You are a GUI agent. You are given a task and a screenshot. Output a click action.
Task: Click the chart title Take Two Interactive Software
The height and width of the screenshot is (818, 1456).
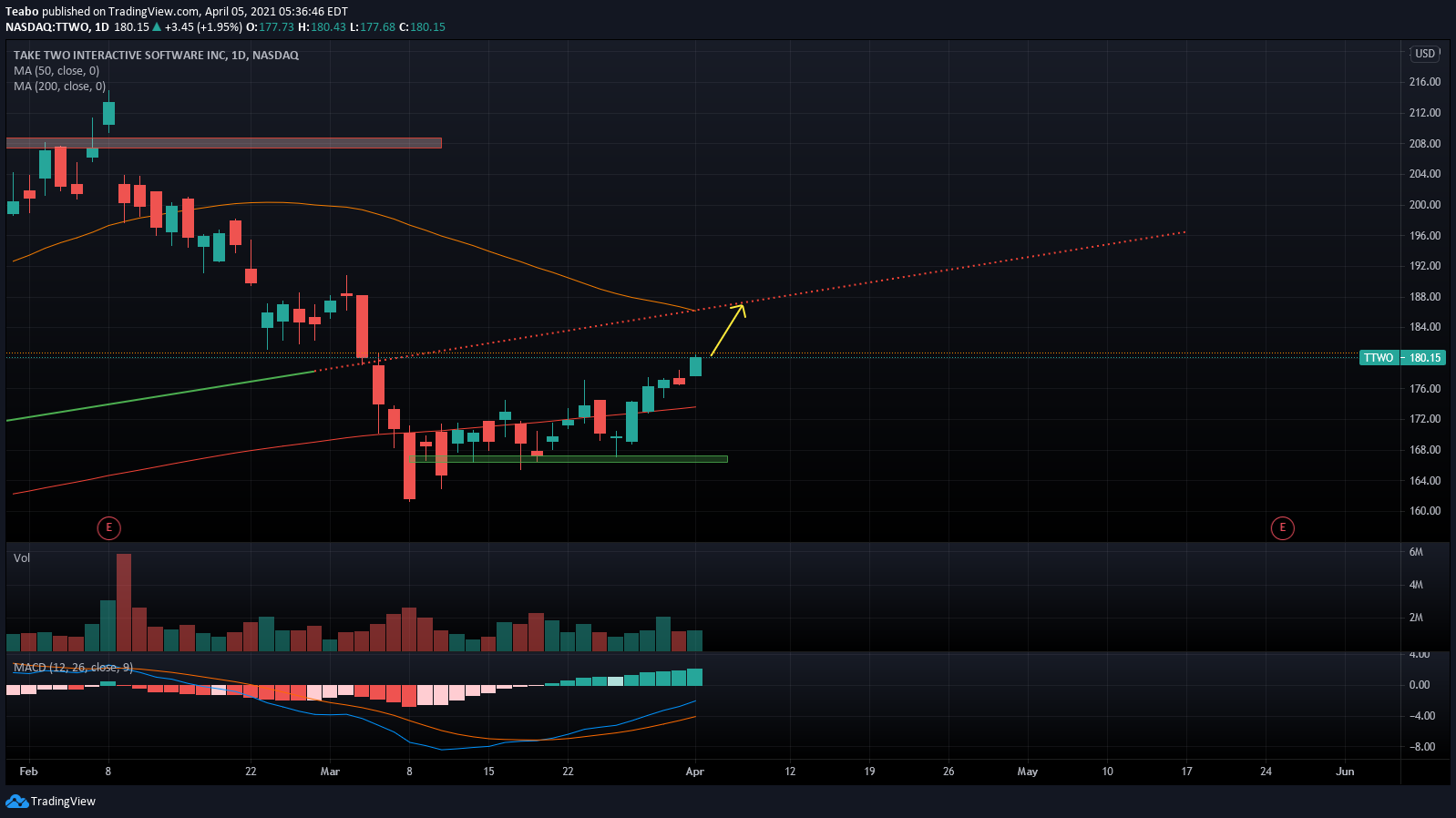click(156, 56)
